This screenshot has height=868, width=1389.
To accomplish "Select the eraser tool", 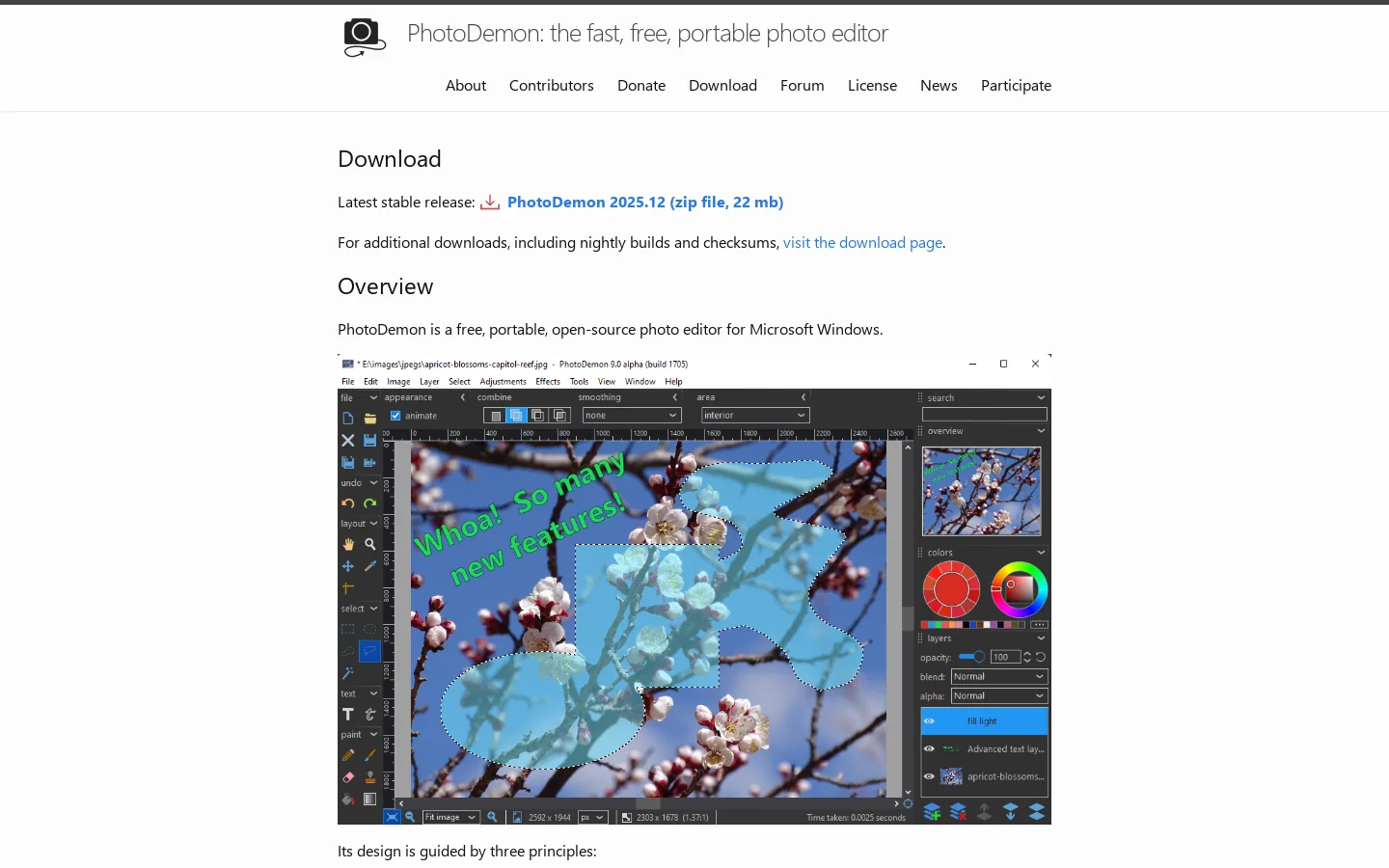I will click(x=348, y=777).
